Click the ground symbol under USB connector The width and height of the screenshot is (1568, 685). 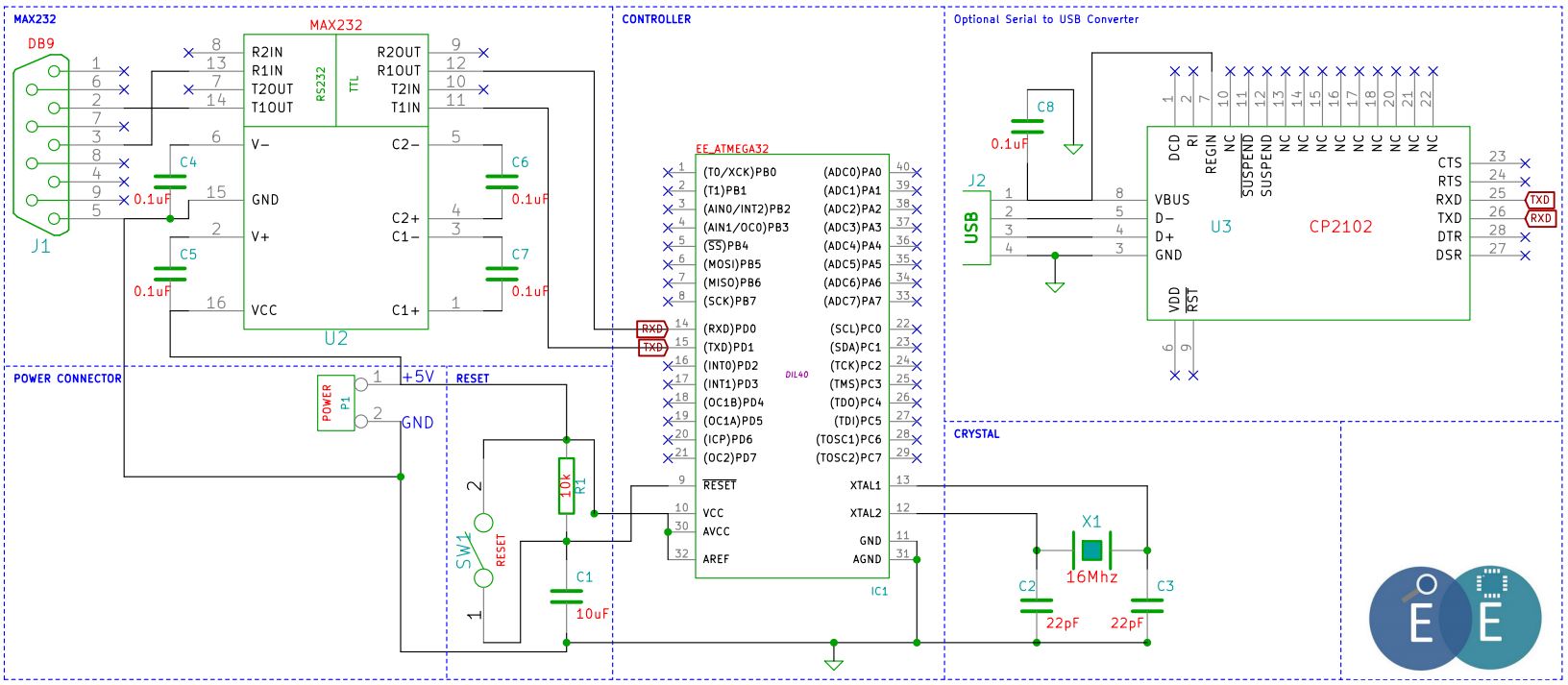(x=1055, y=286)
